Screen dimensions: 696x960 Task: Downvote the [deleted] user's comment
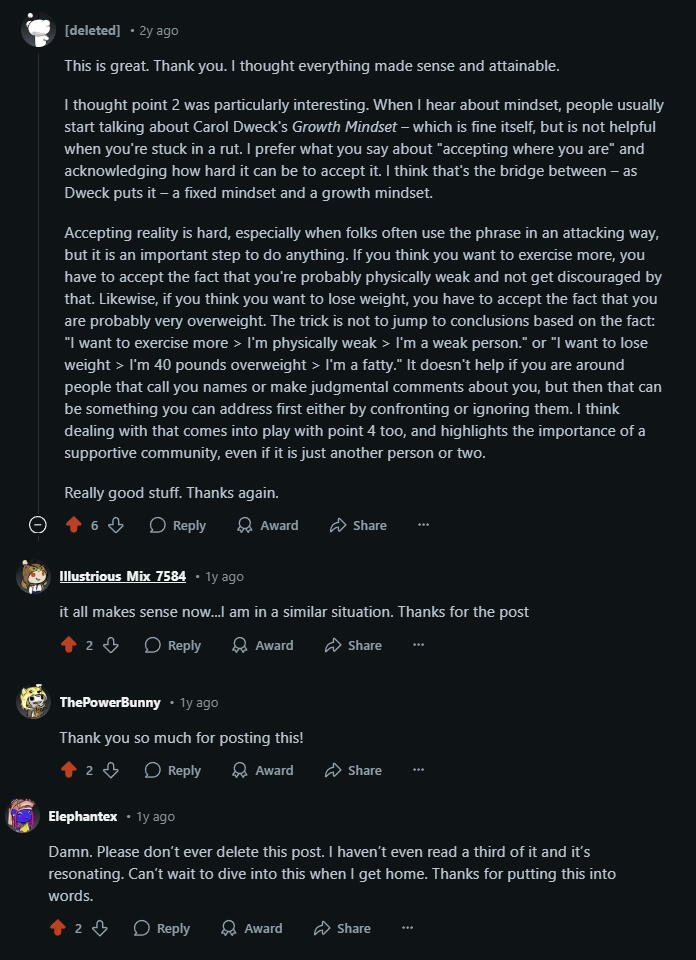[115, 525]
